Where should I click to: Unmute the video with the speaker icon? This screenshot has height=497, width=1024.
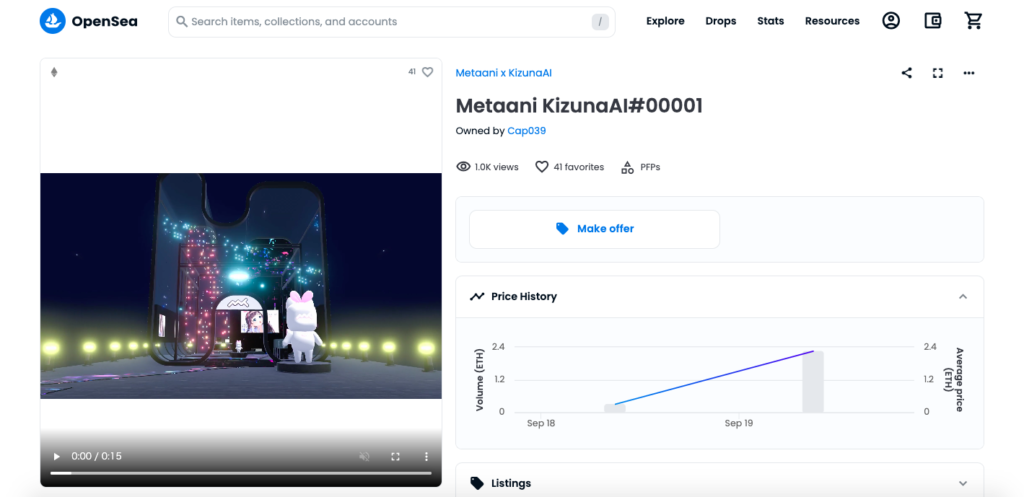(x=364, y=457)
